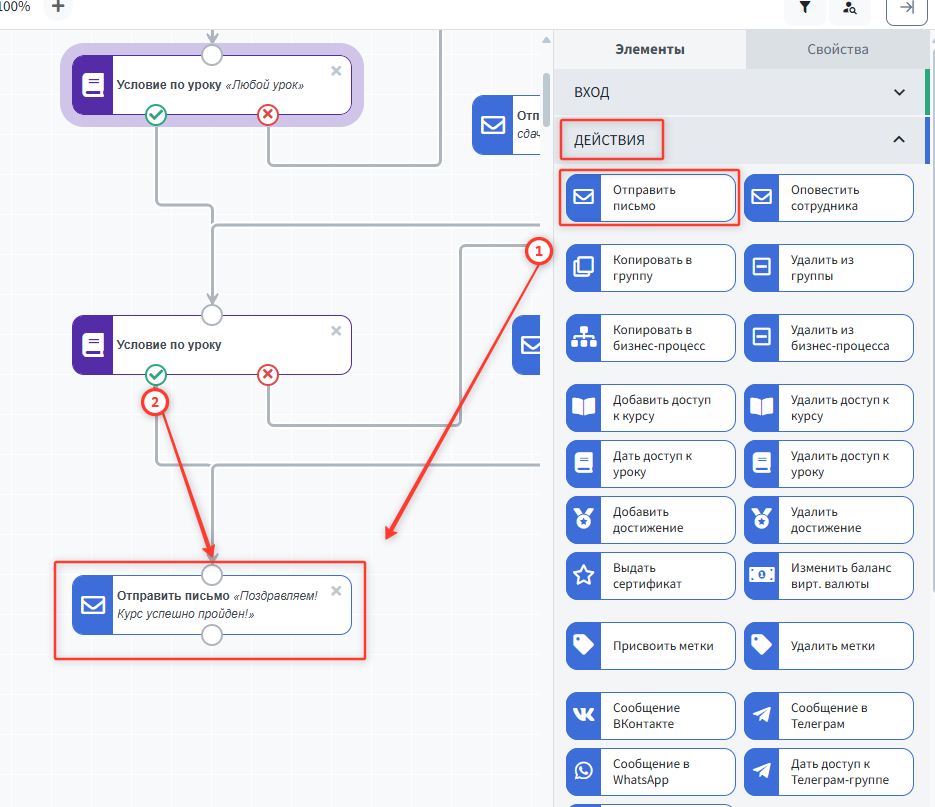Click red cross output of 'Любой урок' condition
Viewport: 935px width, 807px height.
click(x=268, y=115)
